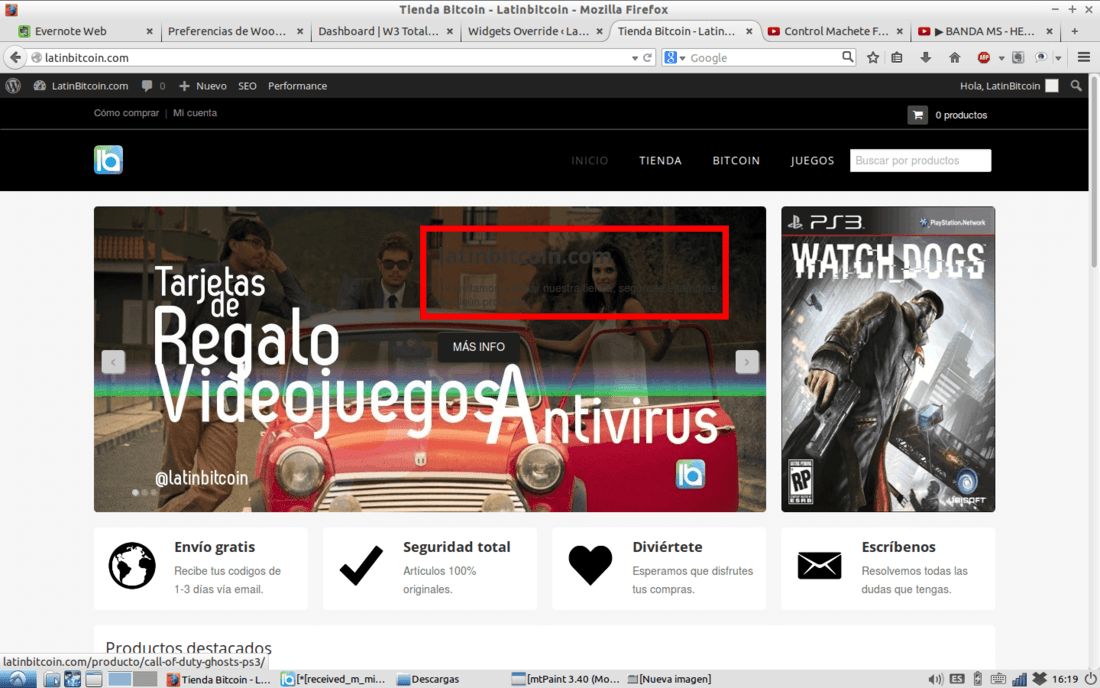
Task: Click 0 productos cart link
Action: click(x=960, y=115)
